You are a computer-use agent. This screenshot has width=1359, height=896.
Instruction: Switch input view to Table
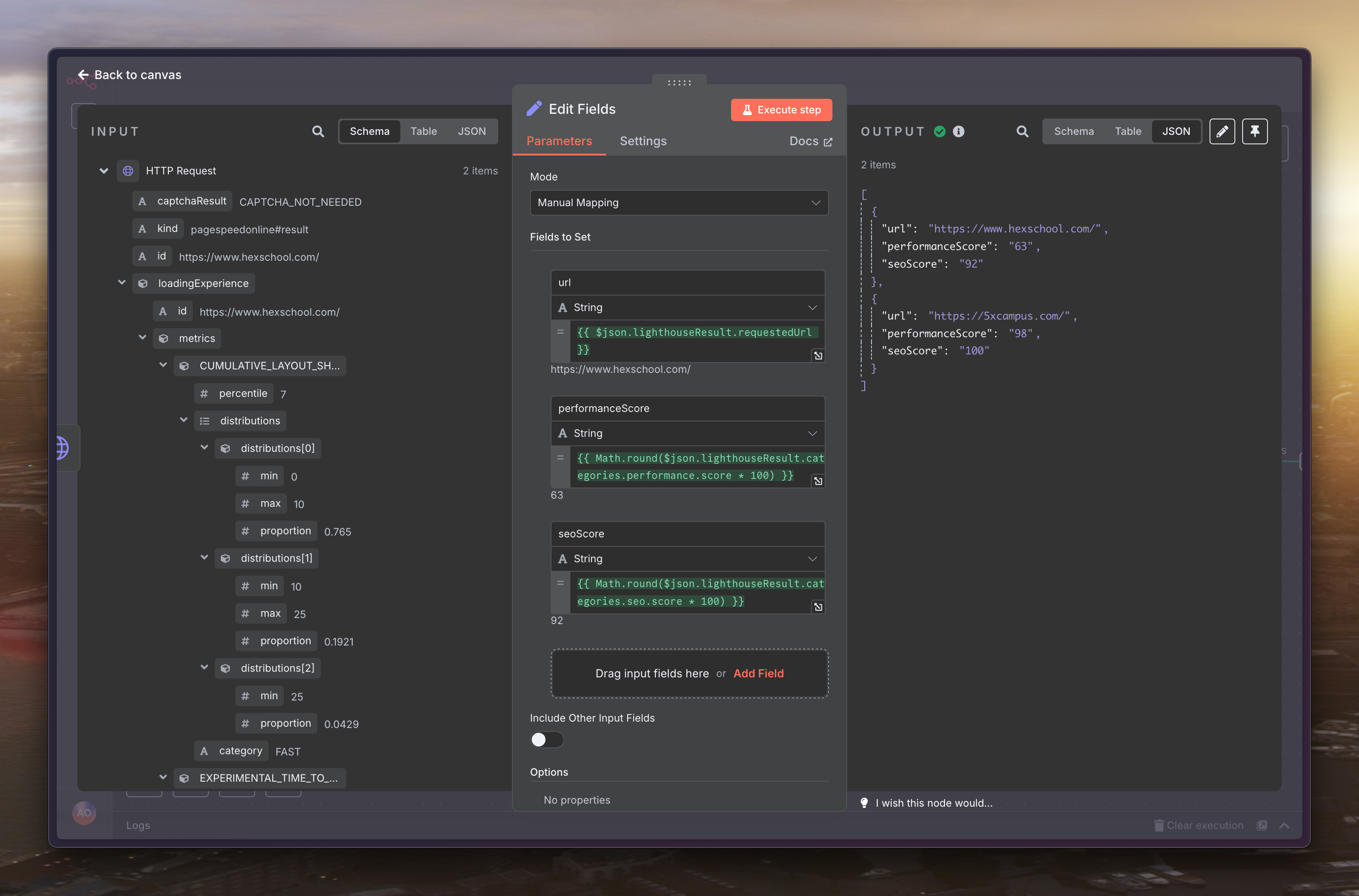tap(424, 131)
